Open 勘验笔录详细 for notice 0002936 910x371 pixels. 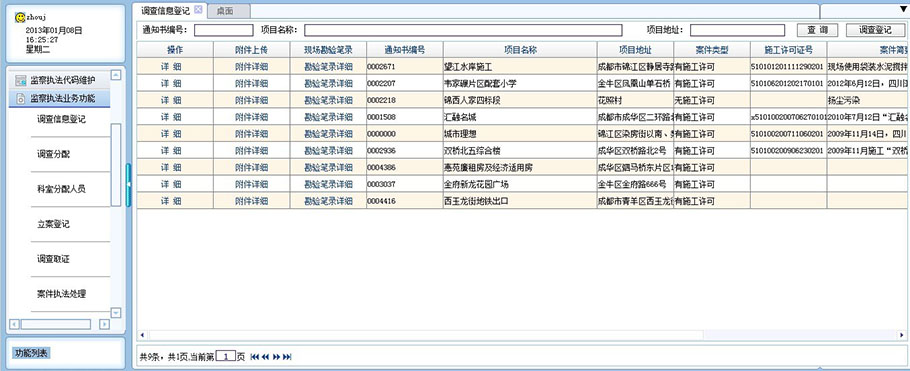click(x=328, y=151)
